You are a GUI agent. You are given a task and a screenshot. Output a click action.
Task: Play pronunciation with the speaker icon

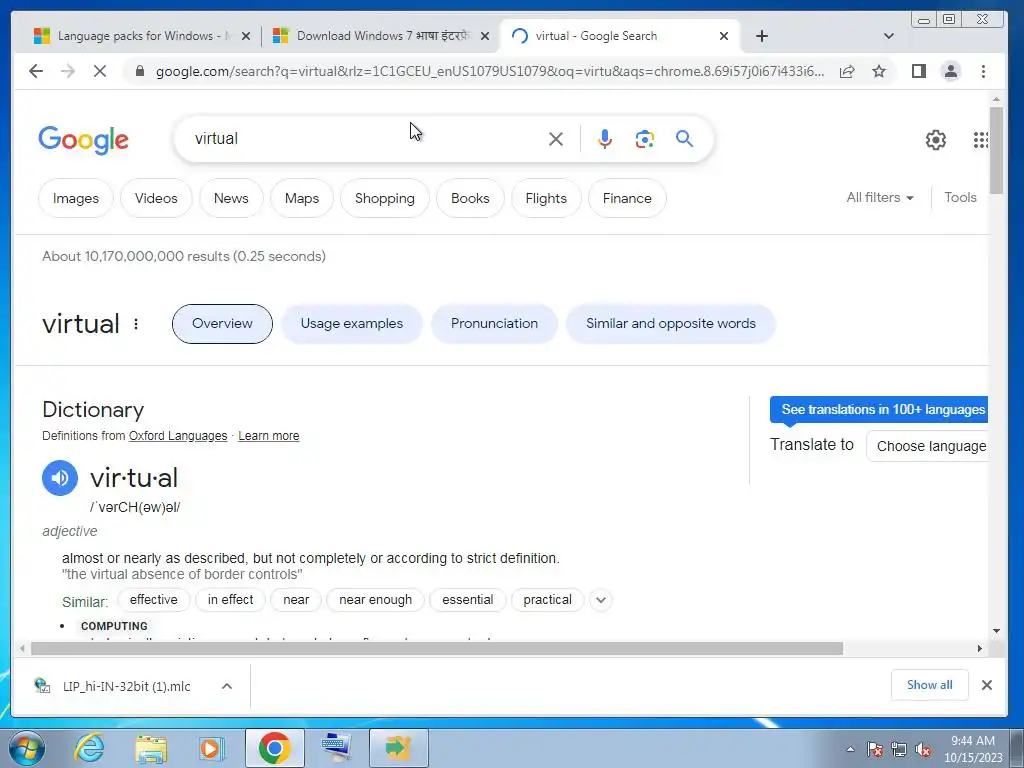click(x=60, y=478)
